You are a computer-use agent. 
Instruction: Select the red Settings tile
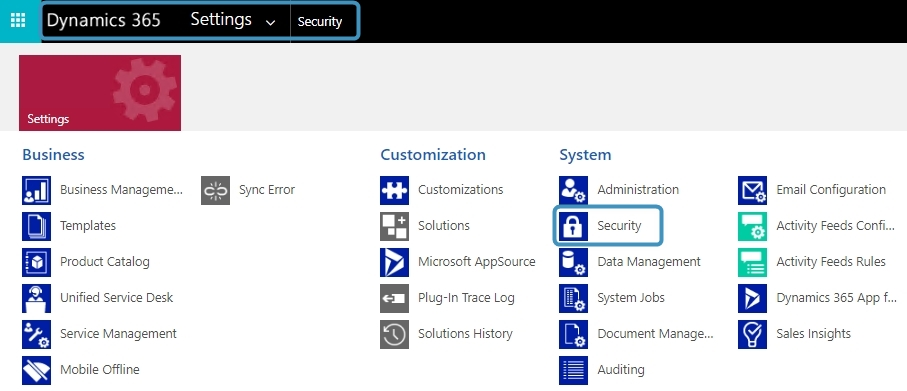pos(100,93)
